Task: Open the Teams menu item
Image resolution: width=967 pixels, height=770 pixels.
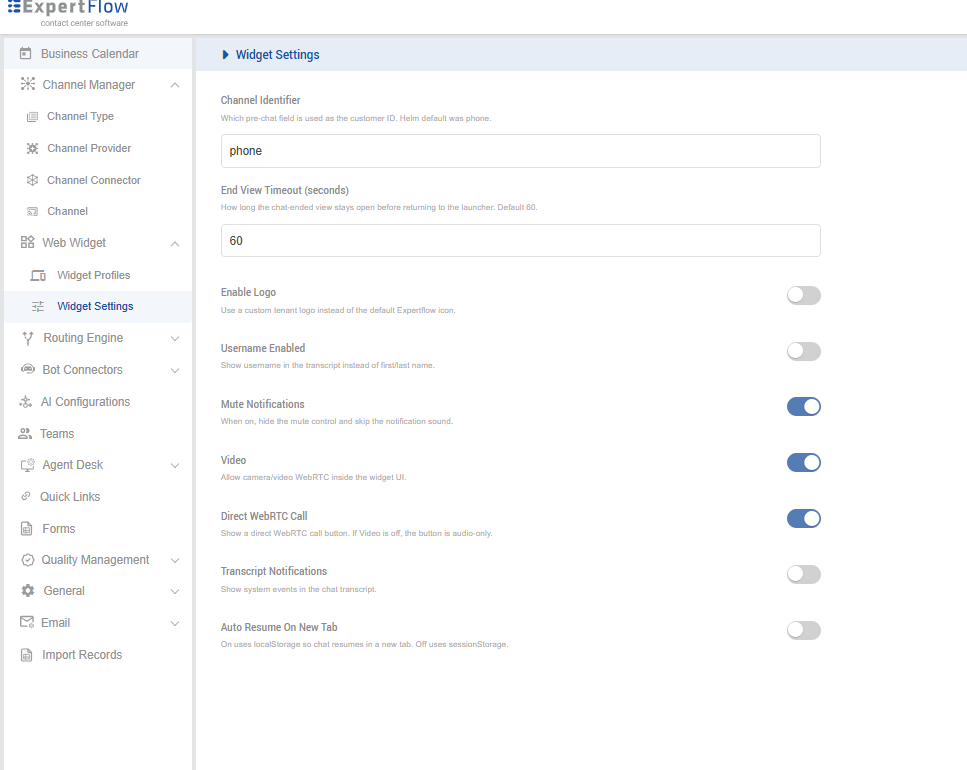Action: (x=97, y=433)
